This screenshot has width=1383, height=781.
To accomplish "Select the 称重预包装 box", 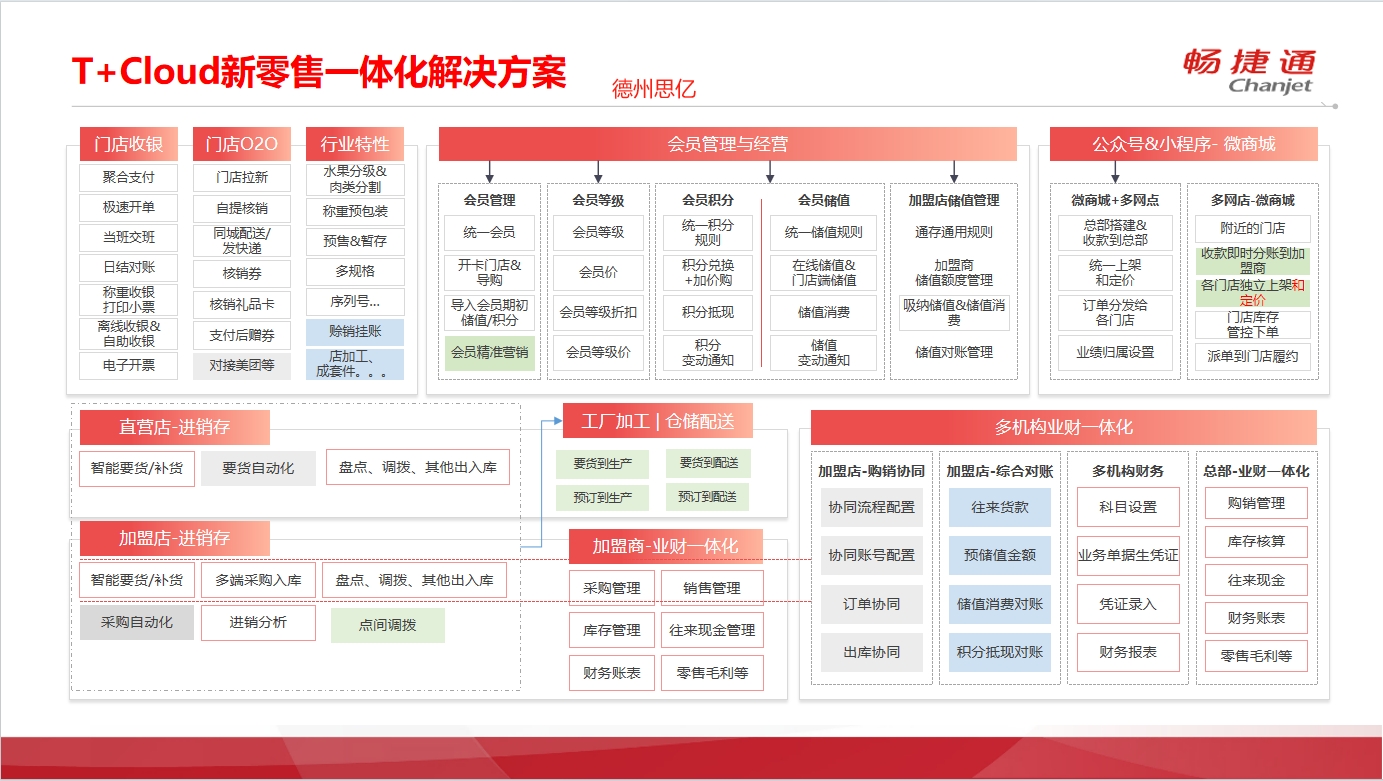I will 355,212.
